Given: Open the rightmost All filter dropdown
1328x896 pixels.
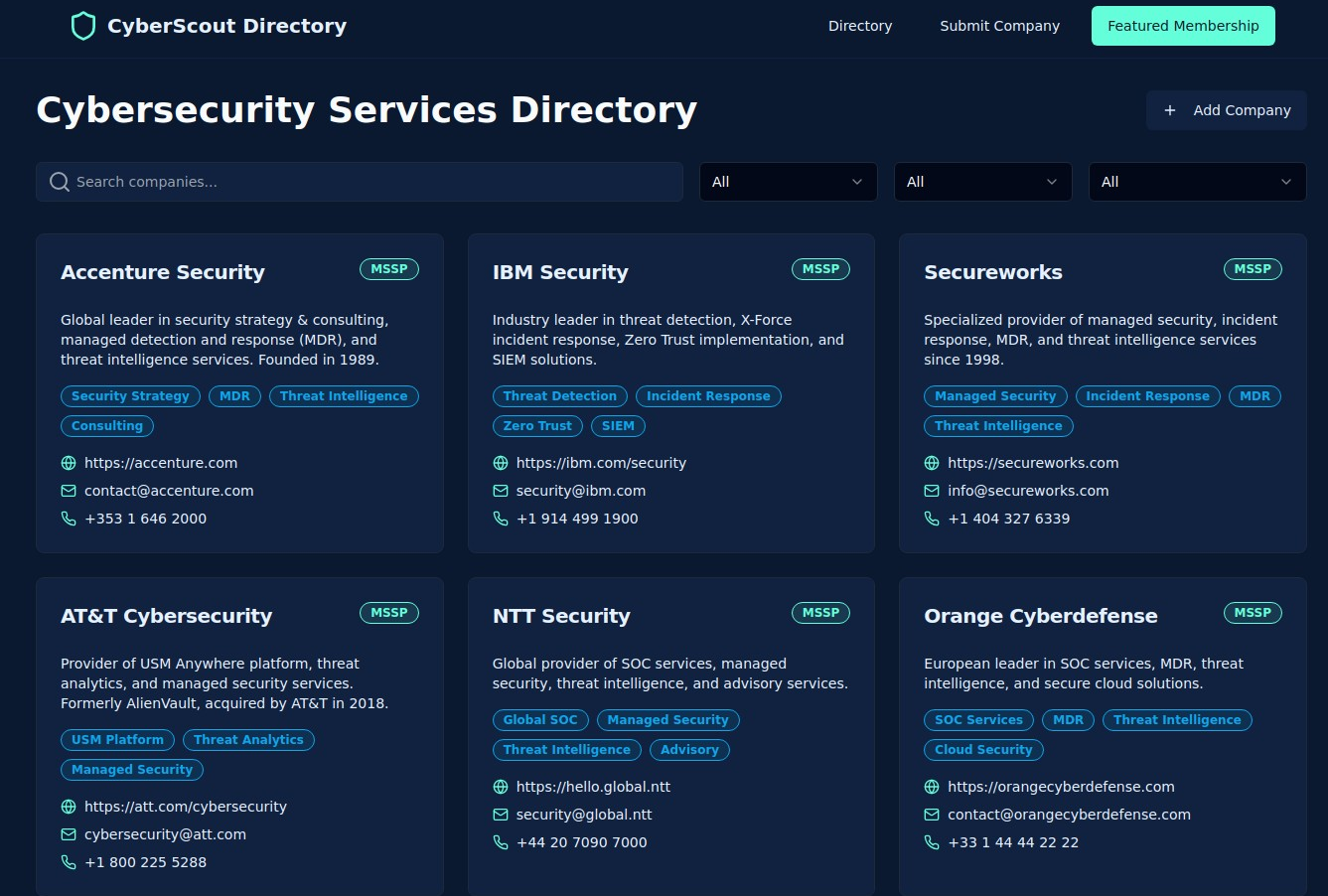Looking at the screenshot, I should coord(1197,182).
